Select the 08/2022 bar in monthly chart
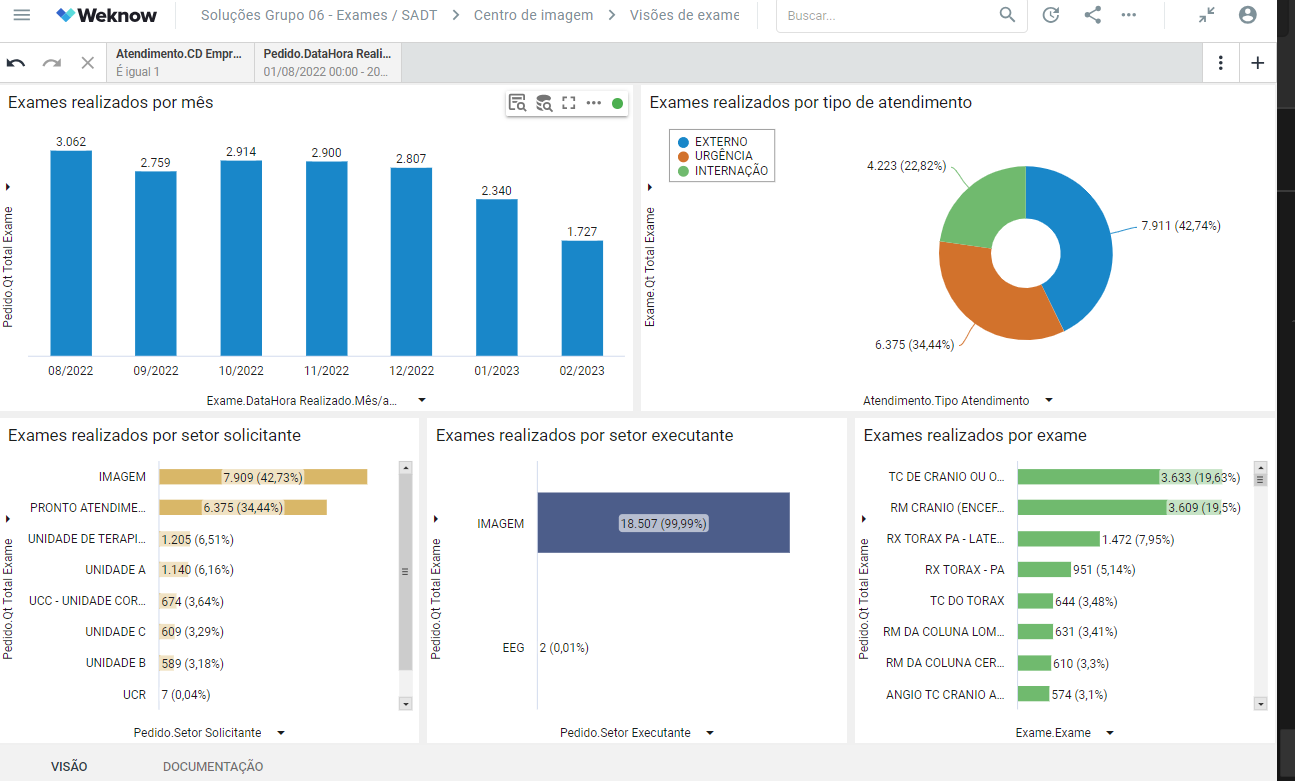 point(71,253)
